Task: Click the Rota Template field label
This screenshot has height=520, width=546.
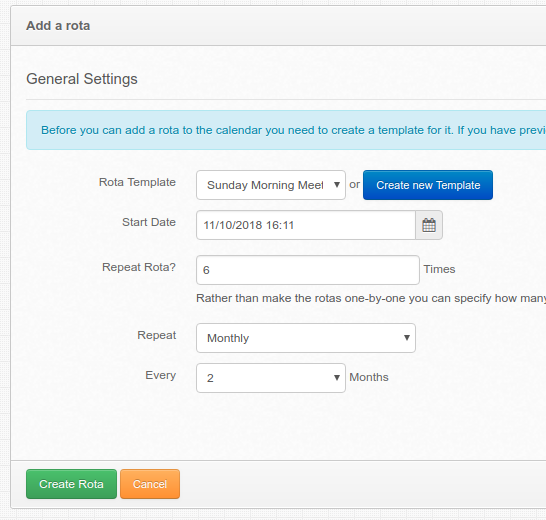Action: click(137, 182)
